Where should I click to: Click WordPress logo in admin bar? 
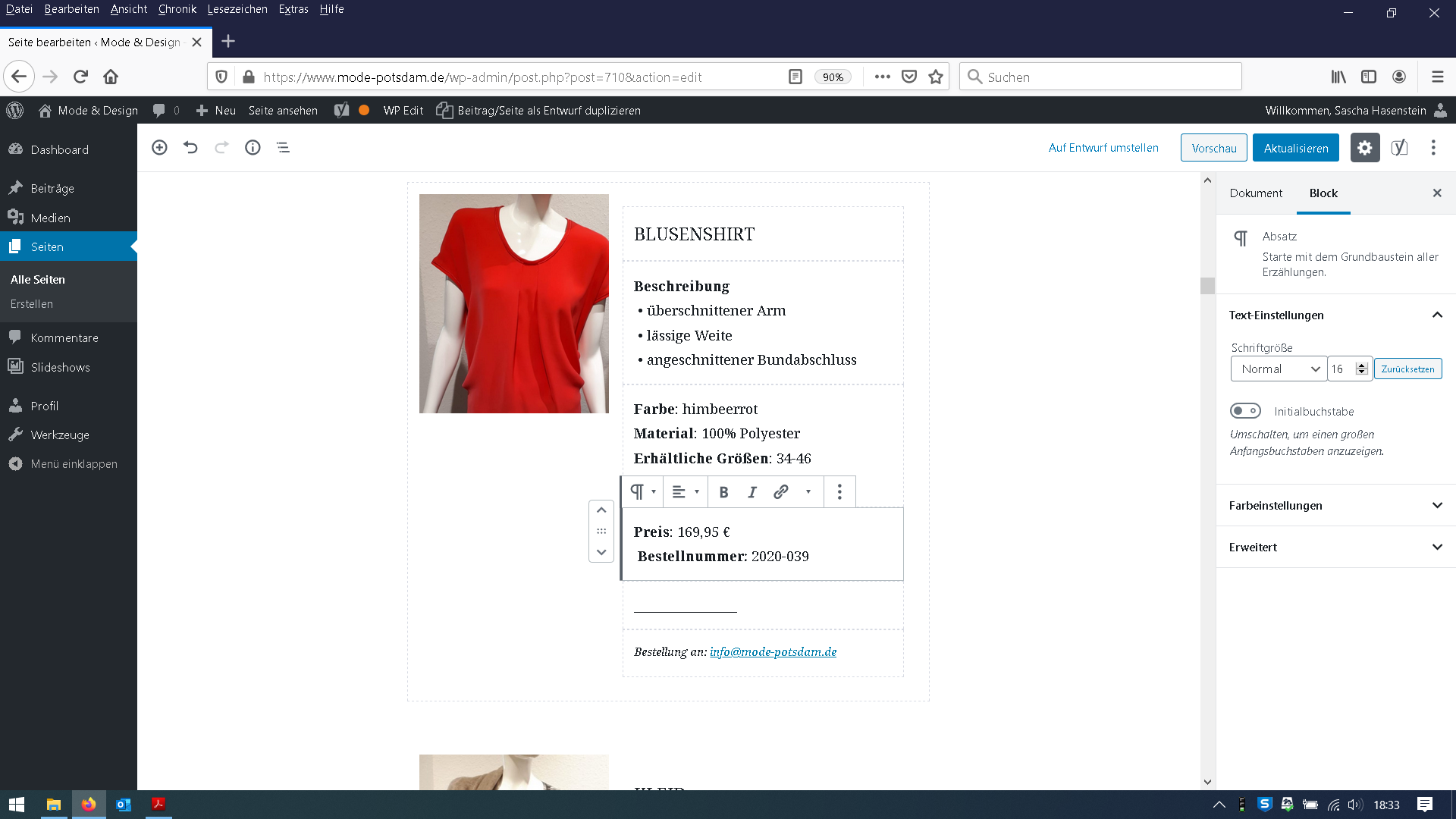coord(15,111)
